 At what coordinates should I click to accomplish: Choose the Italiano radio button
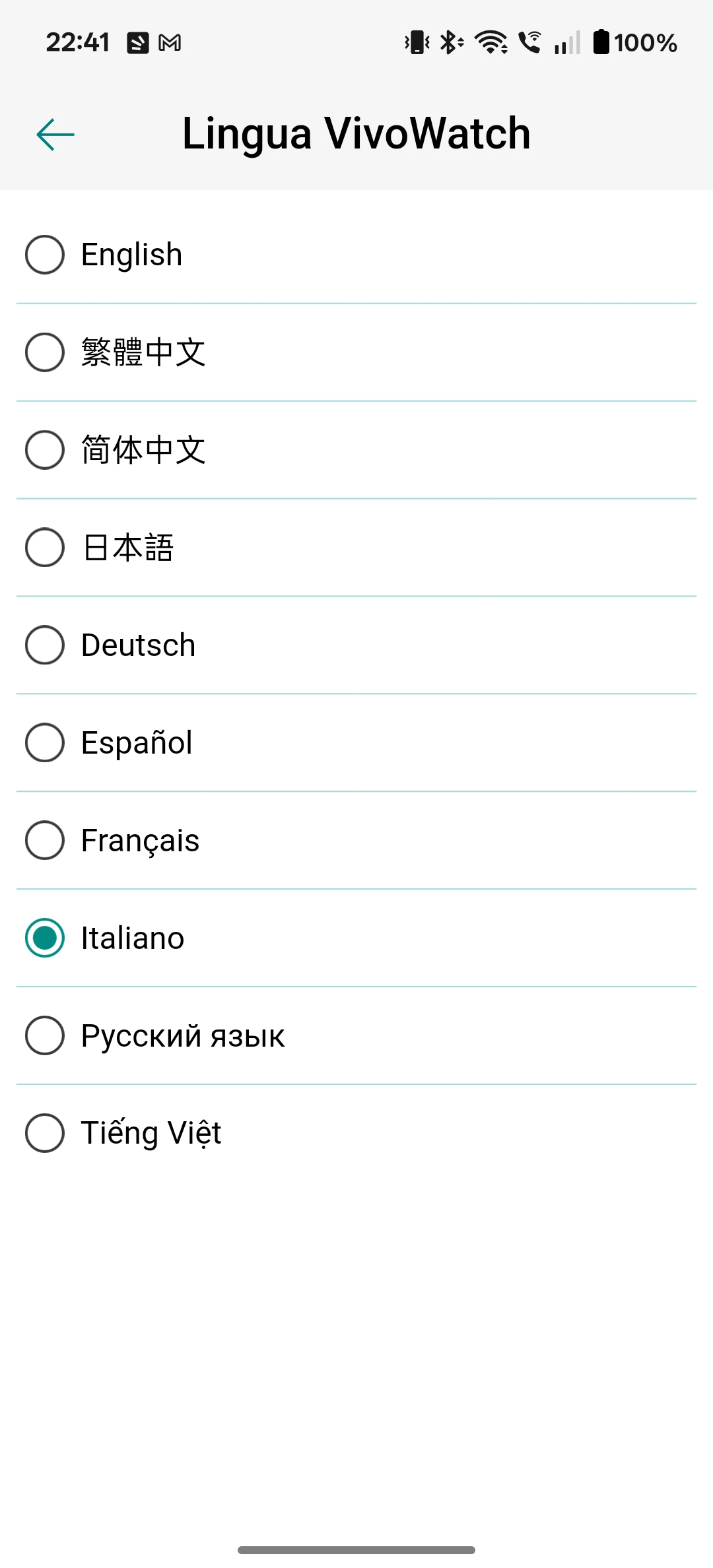click(45, 938)
